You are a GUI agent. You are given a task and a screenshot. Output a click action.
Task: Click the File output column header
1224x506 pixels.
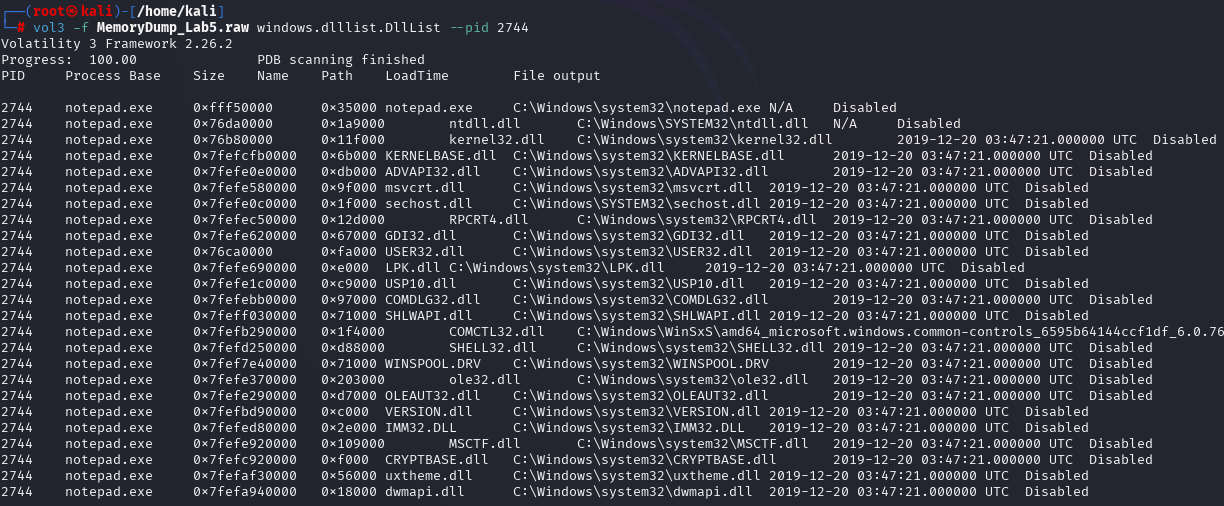pos(556,75)
